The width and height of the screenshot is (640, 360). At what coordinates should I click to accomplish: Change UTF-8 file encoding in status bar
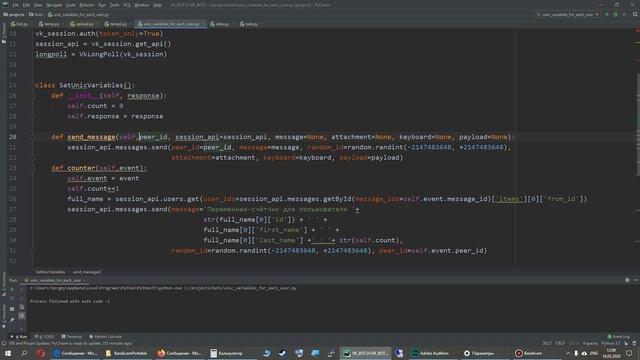[x=573, y=343]
